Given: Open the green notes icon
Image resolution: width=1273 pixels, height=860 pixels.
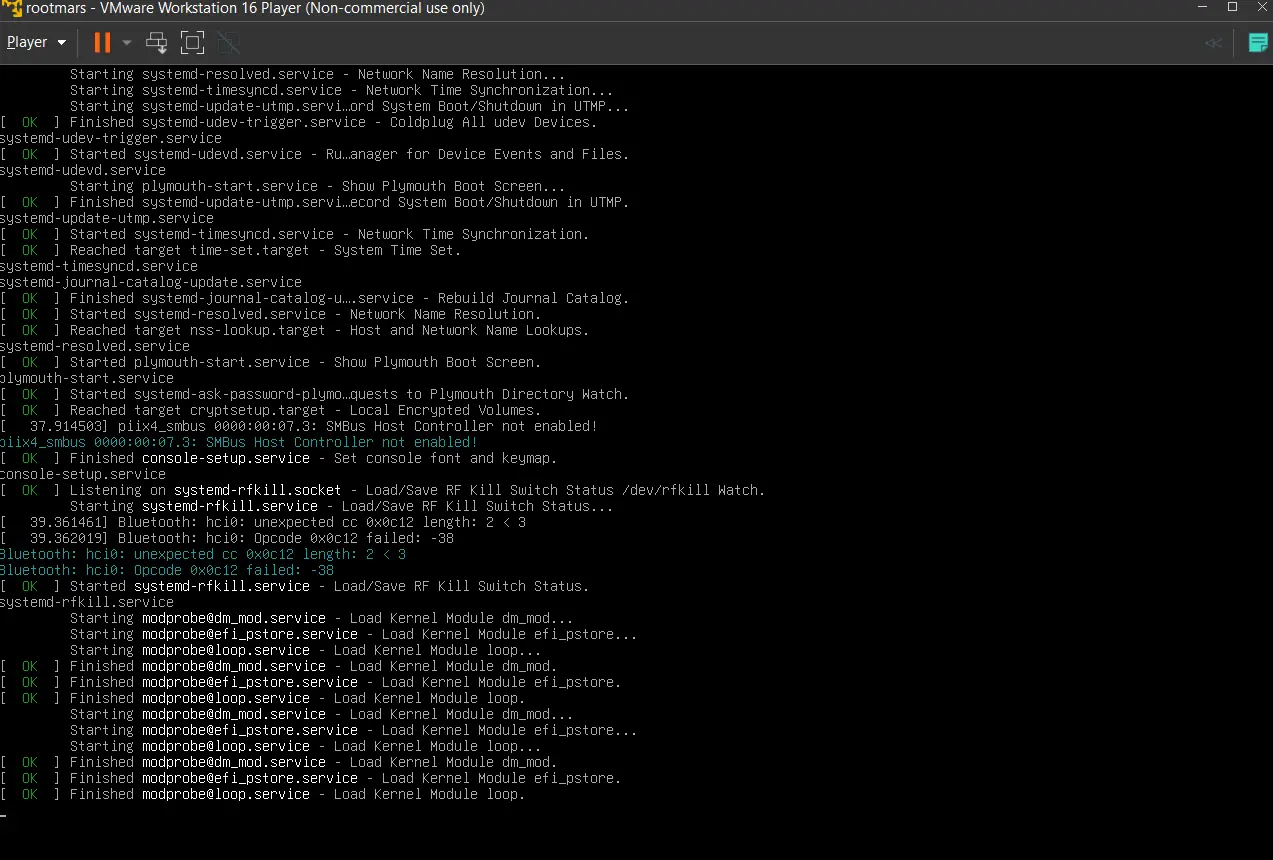Looking at the screenshot, I should pos(1258,42).
